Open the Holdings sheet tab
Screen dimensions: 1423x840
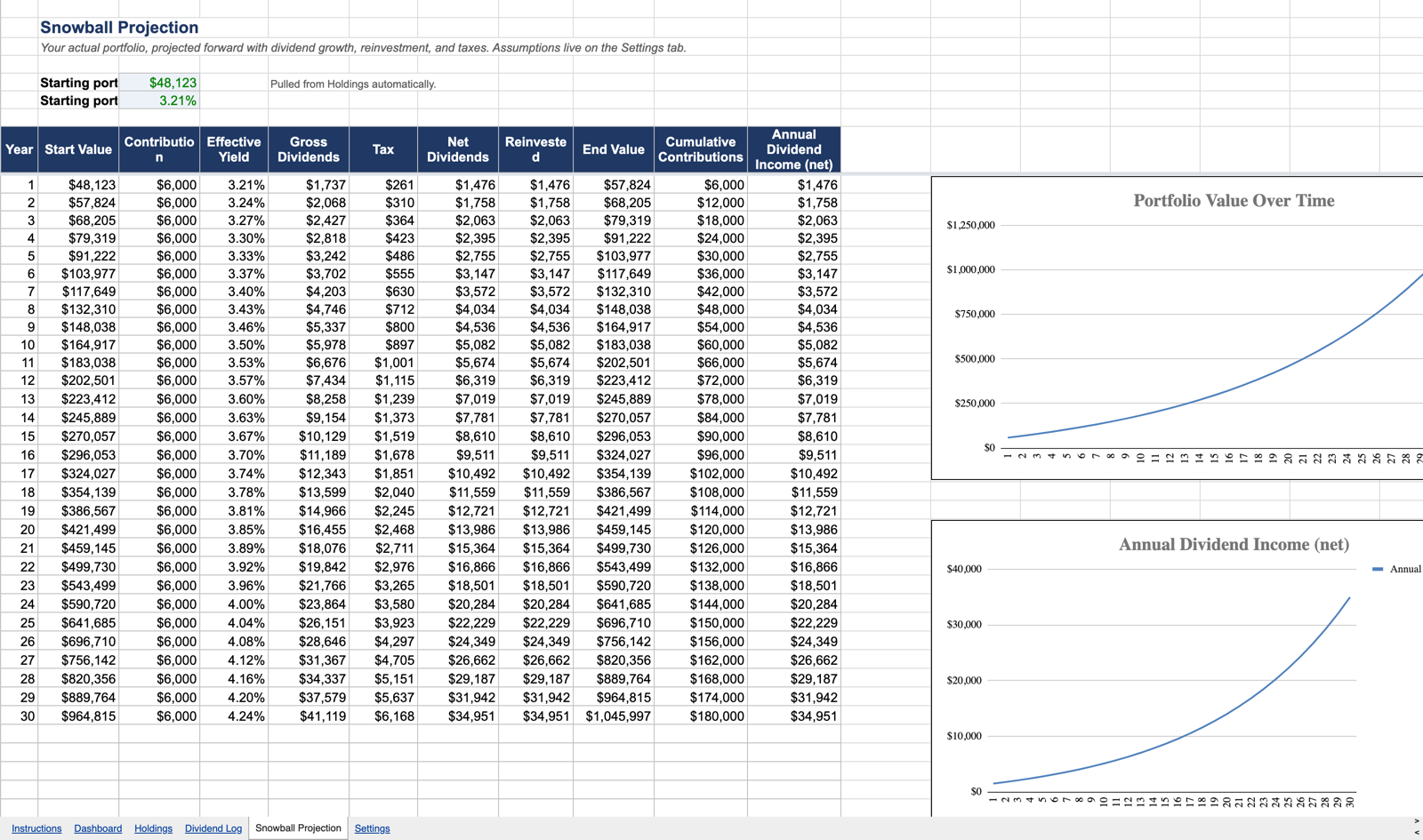153,828
